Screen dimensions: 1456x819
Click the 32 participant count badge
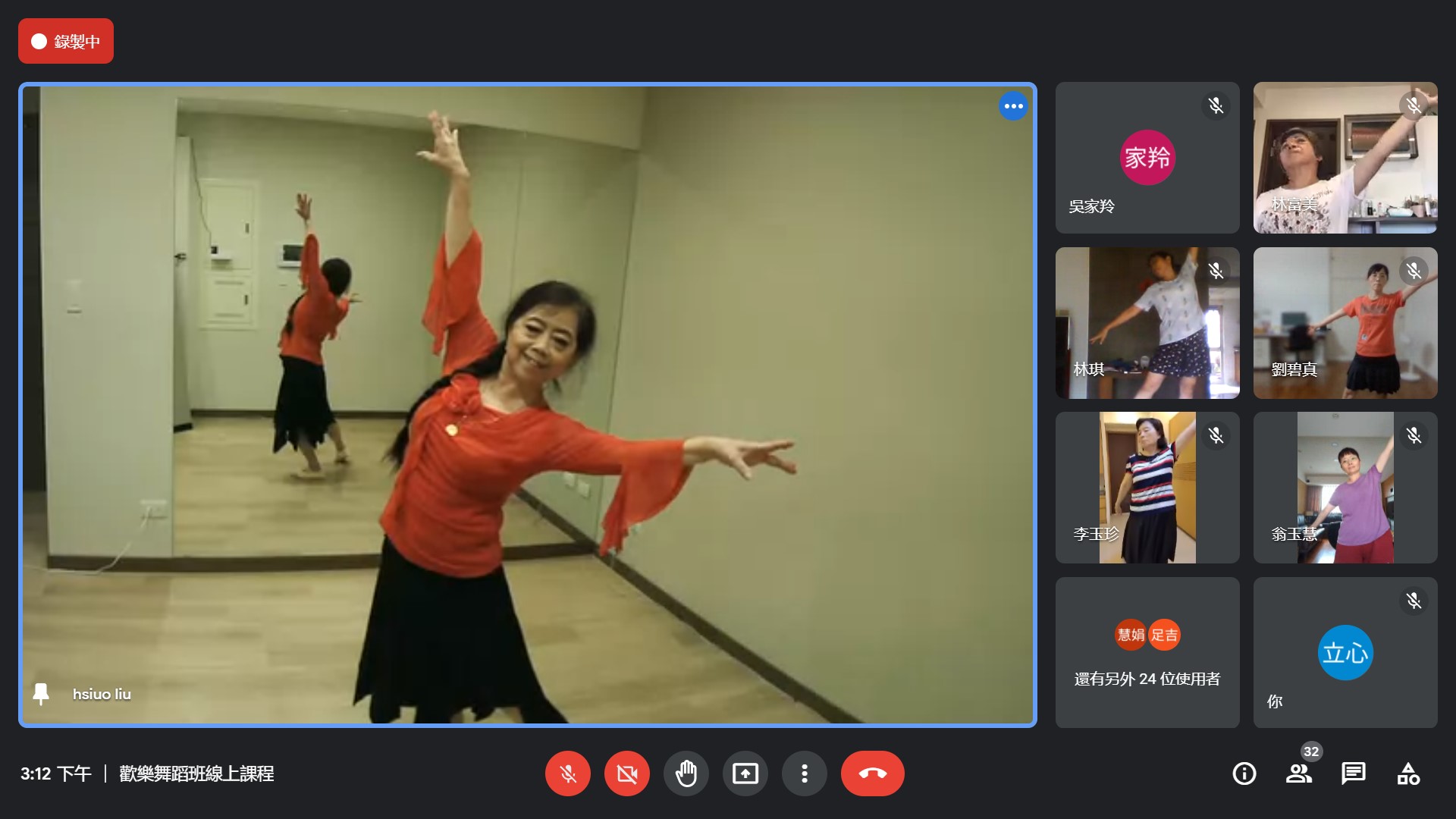click(x=1311, y=752)
